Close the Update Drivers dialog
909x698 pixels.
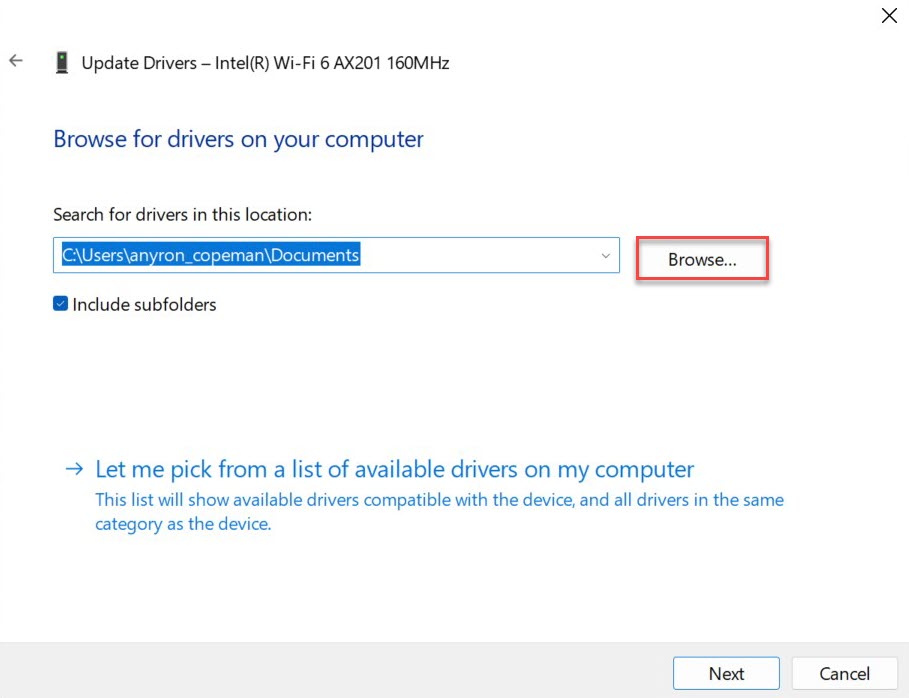pyautogui.click(x=889, y=15)
